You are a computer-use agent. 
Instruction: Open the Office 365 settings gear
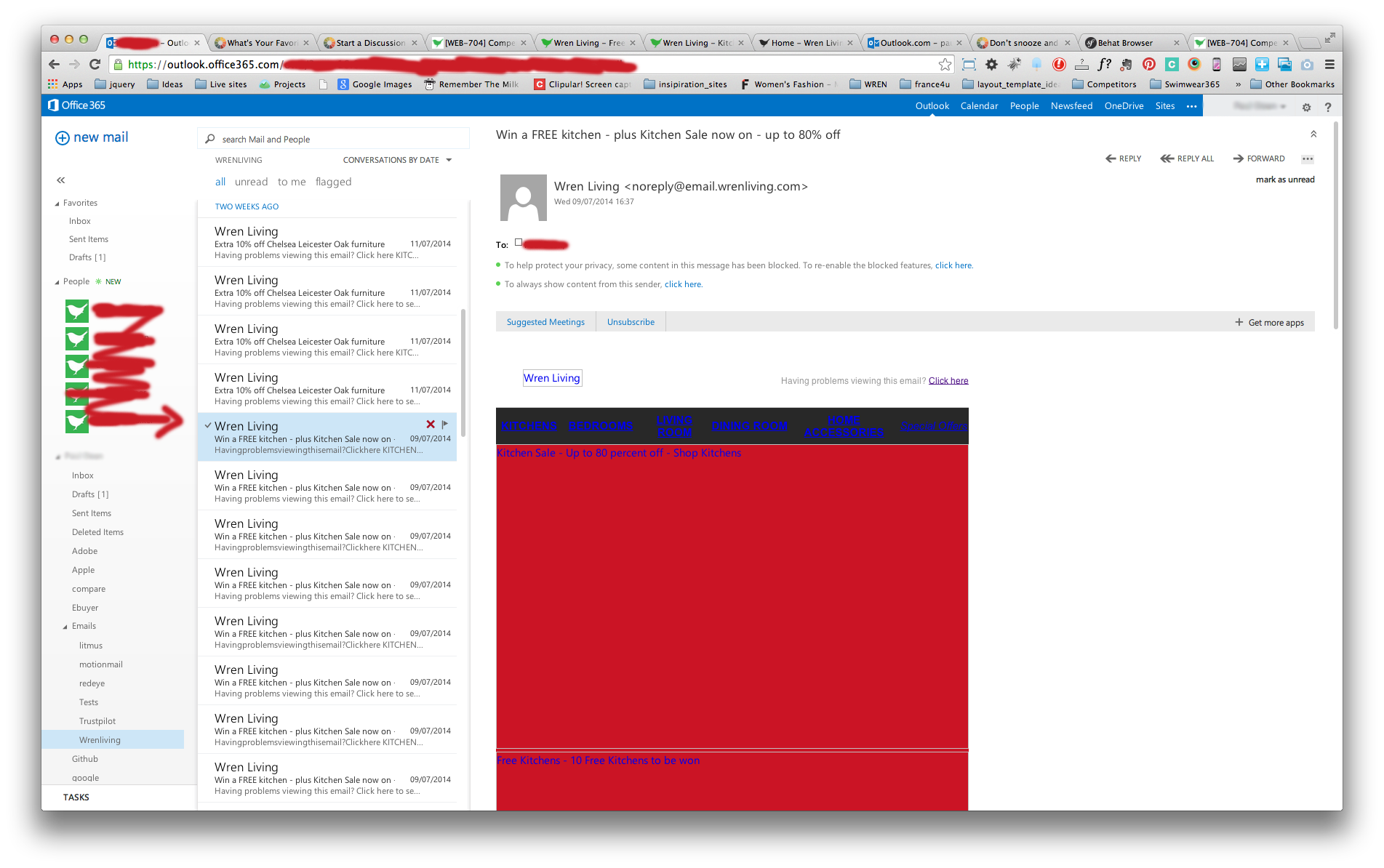point(1306,107)
